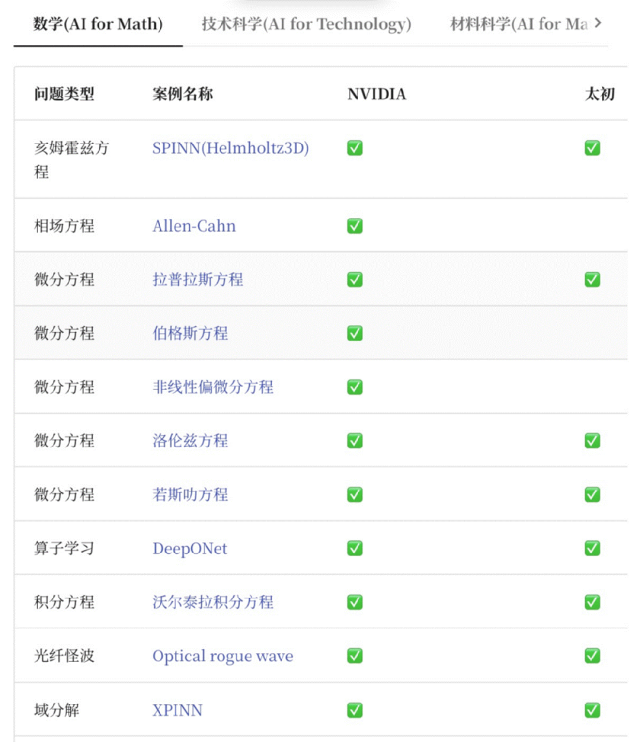
Task: Click NVIDIA checkmark in DeepONet row
Action: click(354, 548)
